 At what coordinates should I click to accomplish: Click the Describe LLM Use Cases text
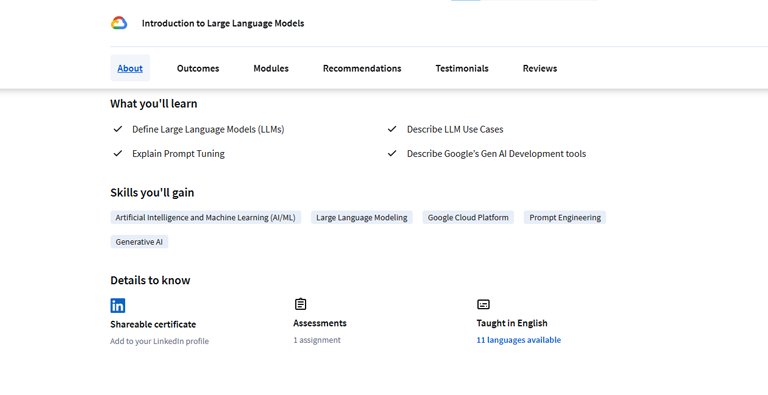[455, 129]
